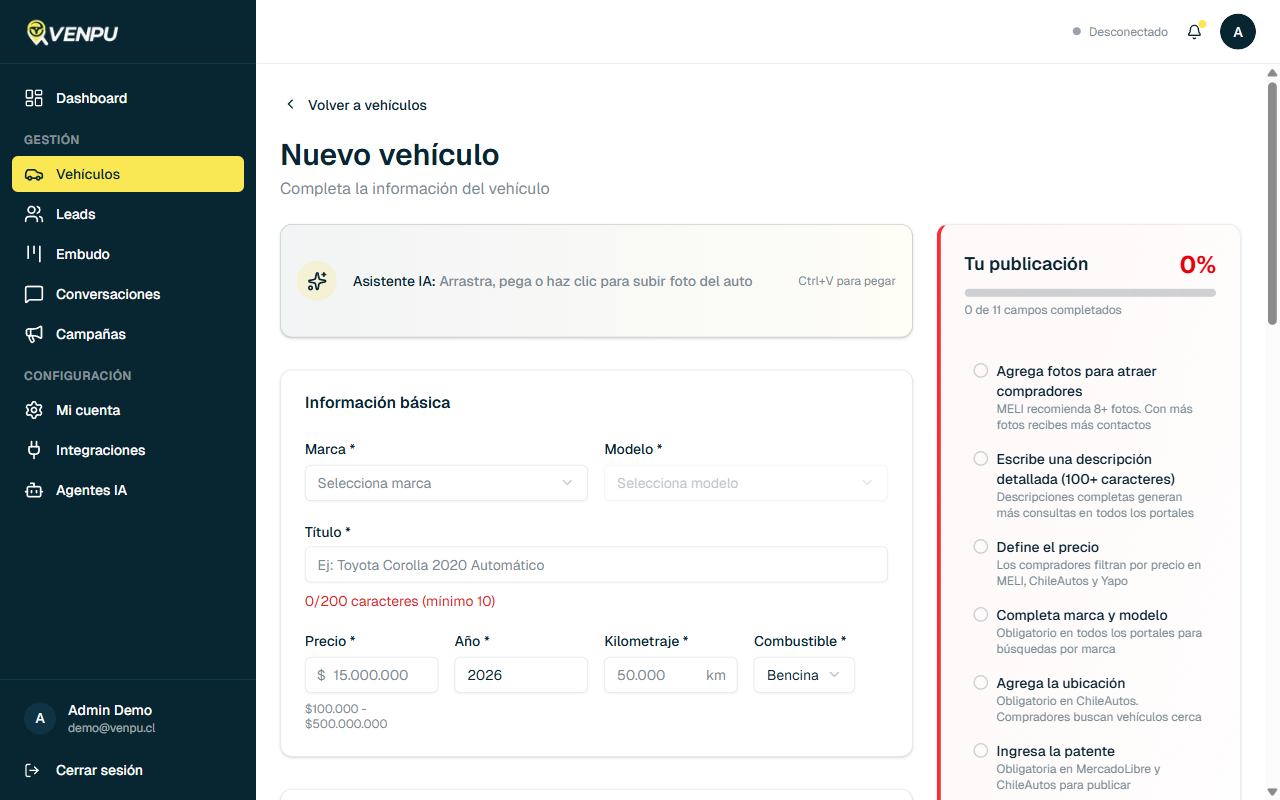Open the 'Selecciona marca' dropdown
The width and height of the screenshot is (1280, 800).
click(x=446, y=483)
